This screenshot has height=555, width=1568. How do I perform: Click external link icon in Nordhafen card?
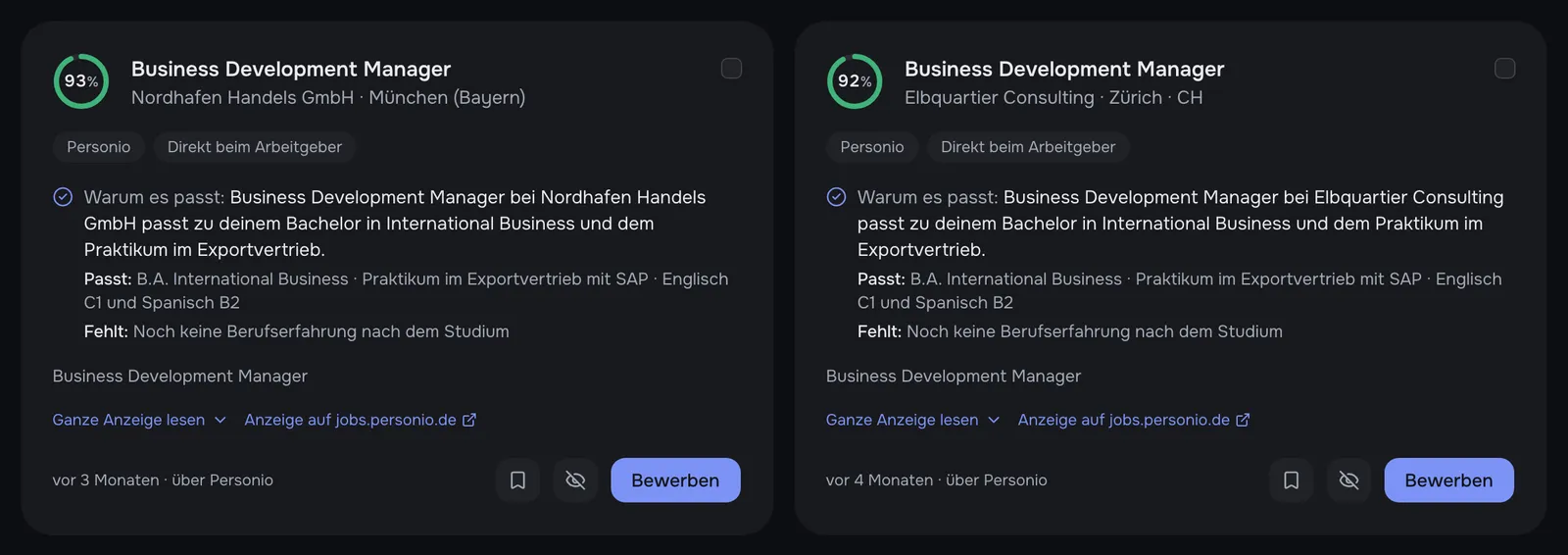coord(469,420)
